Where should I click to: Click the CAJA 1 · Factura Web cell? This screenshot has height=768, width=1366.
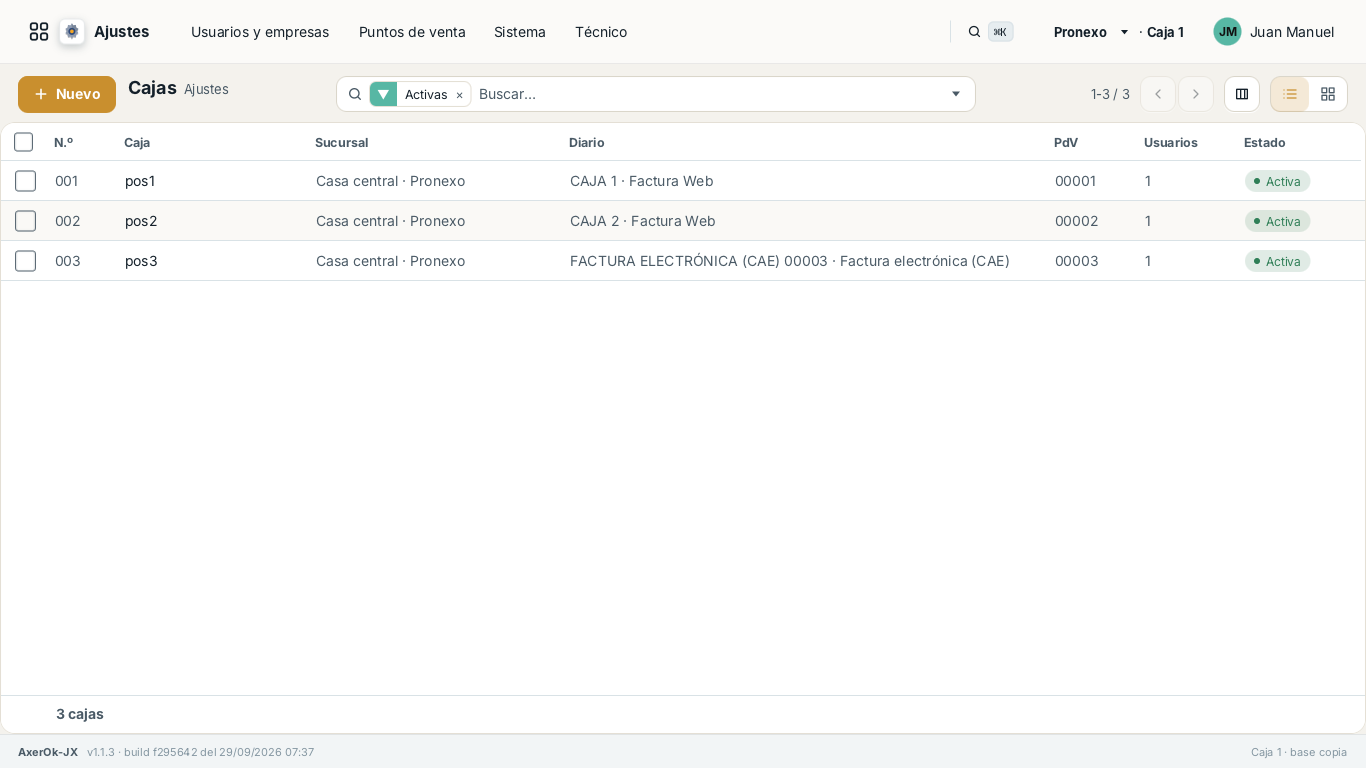click(x=642, y=181)
